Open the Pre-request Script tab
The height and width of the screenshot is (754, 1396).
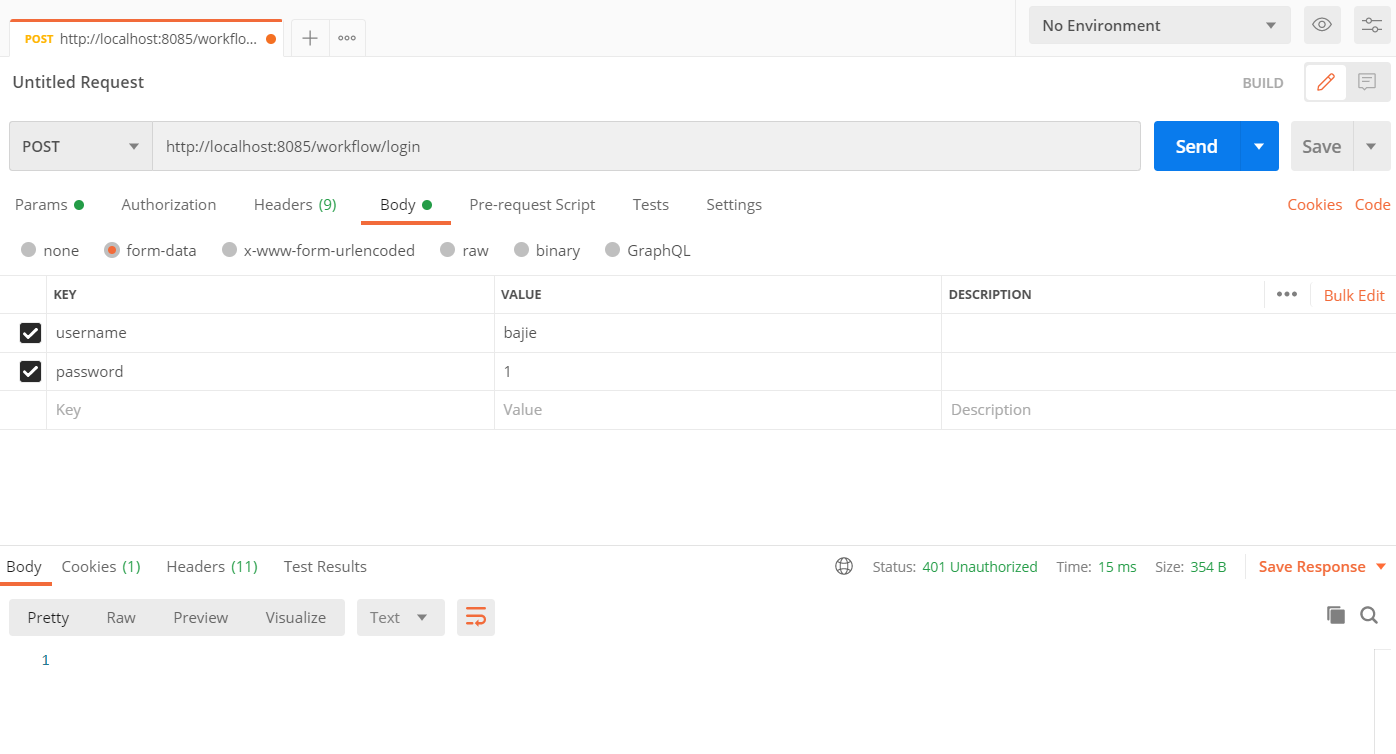[532, 204]
